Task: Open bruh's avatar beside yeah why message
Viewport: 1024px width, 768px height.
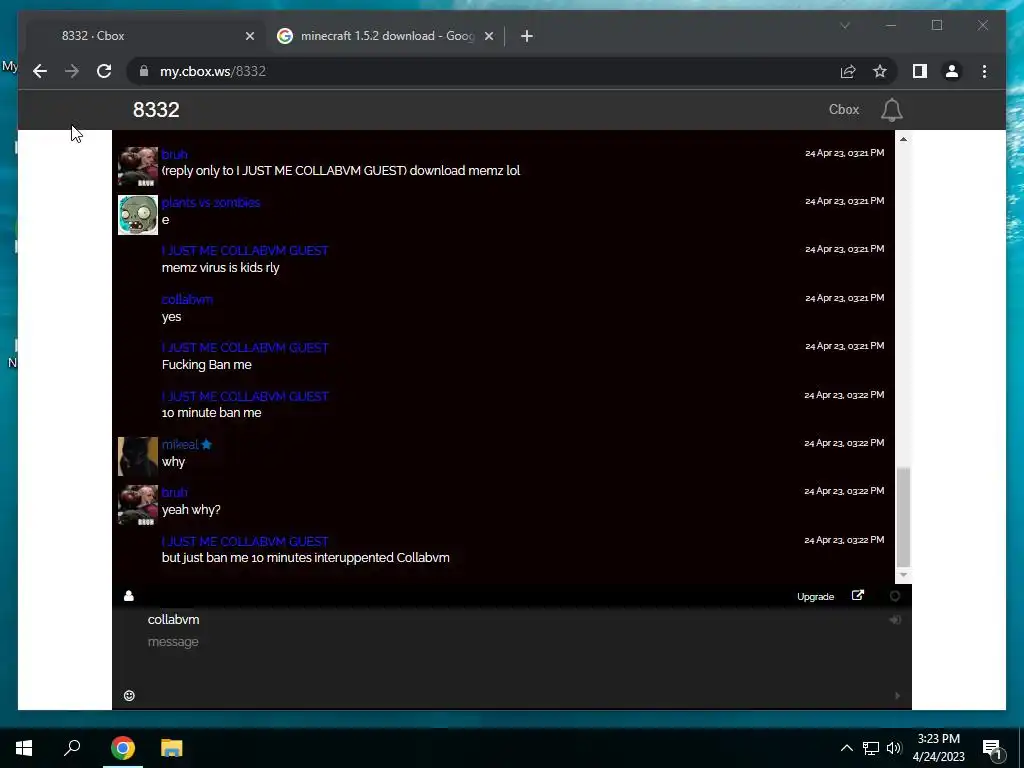Action: 138,505
